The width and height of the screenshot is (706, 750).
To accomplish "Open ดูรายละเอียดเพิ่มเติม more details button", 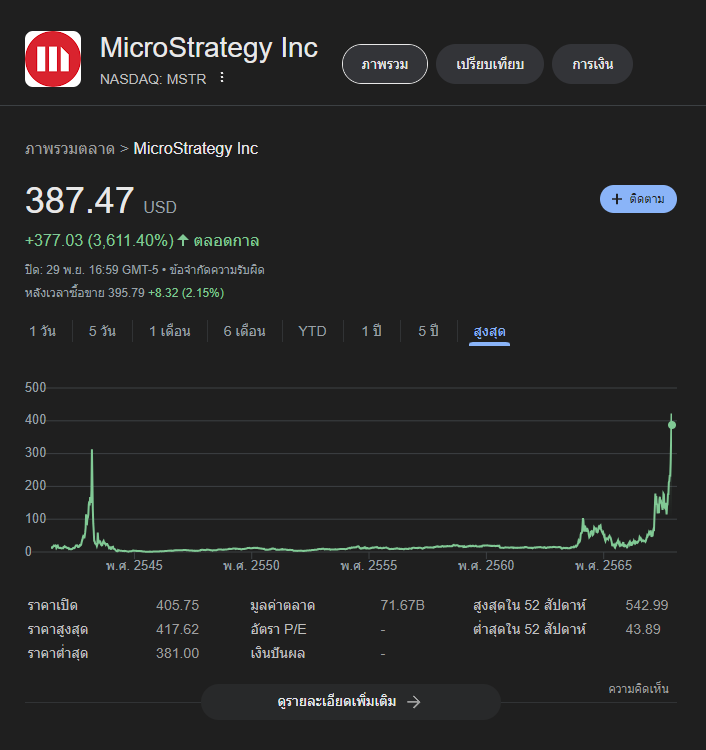I will point(351,702).
